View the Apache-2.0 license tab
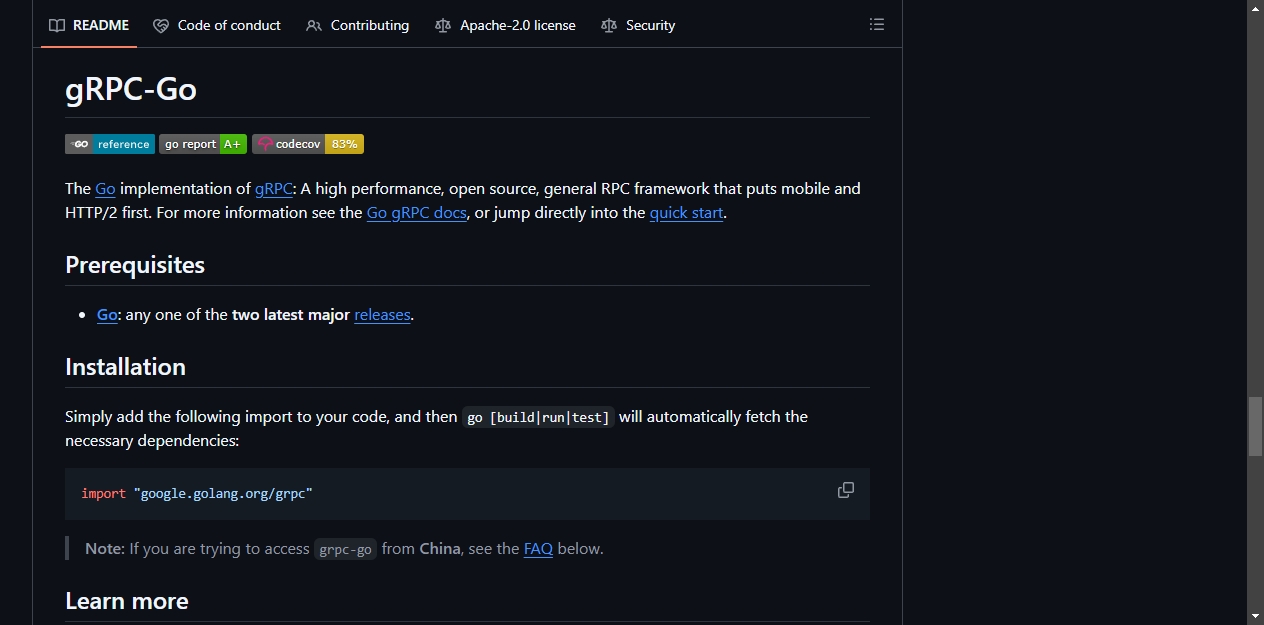 point(506,25)
